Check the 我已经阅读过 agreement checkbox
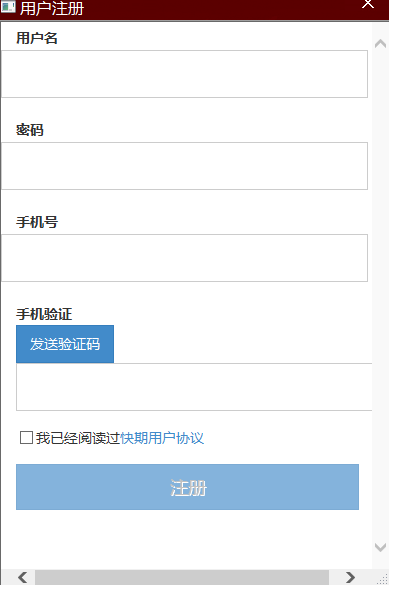The image size is (393, 589). tap(26, 438)
